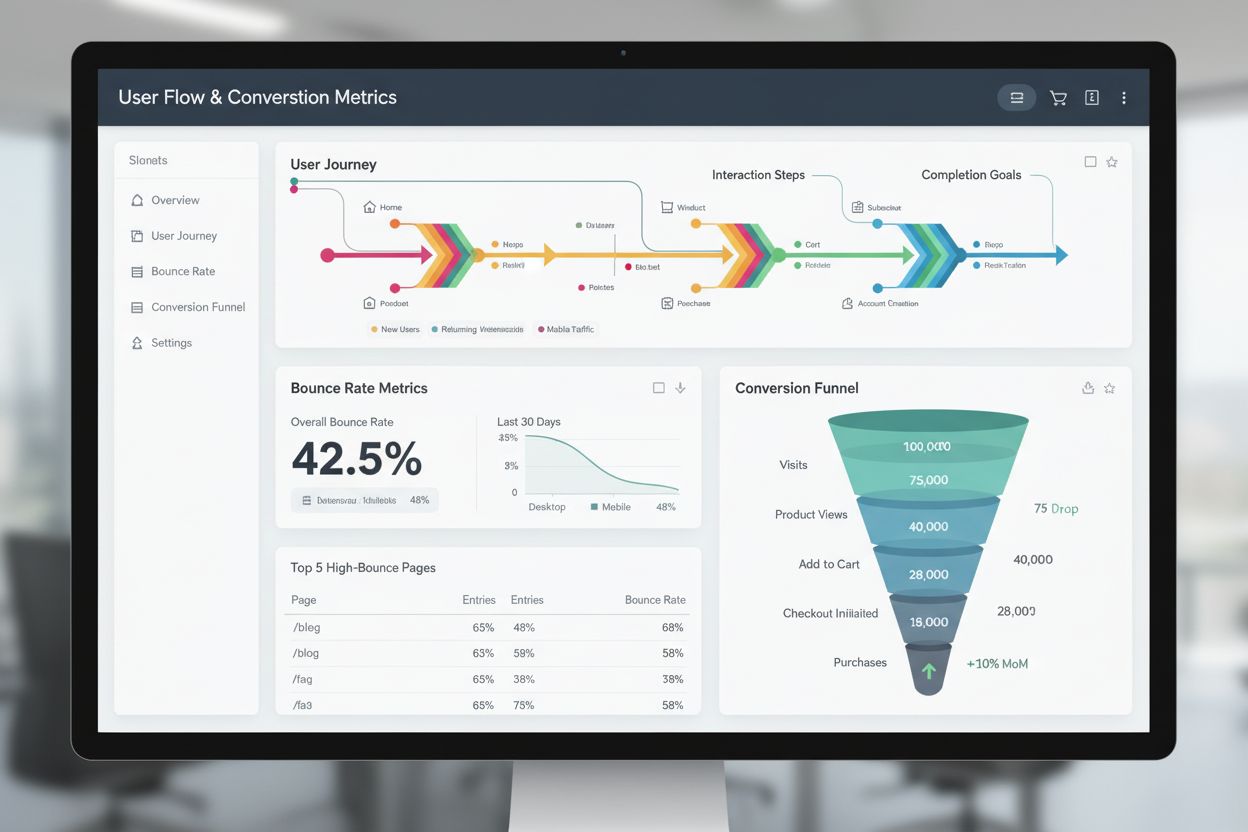This screenshot has height=832, width=1248.
Task: Toggle the checkbox on User Journey panel
Action: (1090, 161)
